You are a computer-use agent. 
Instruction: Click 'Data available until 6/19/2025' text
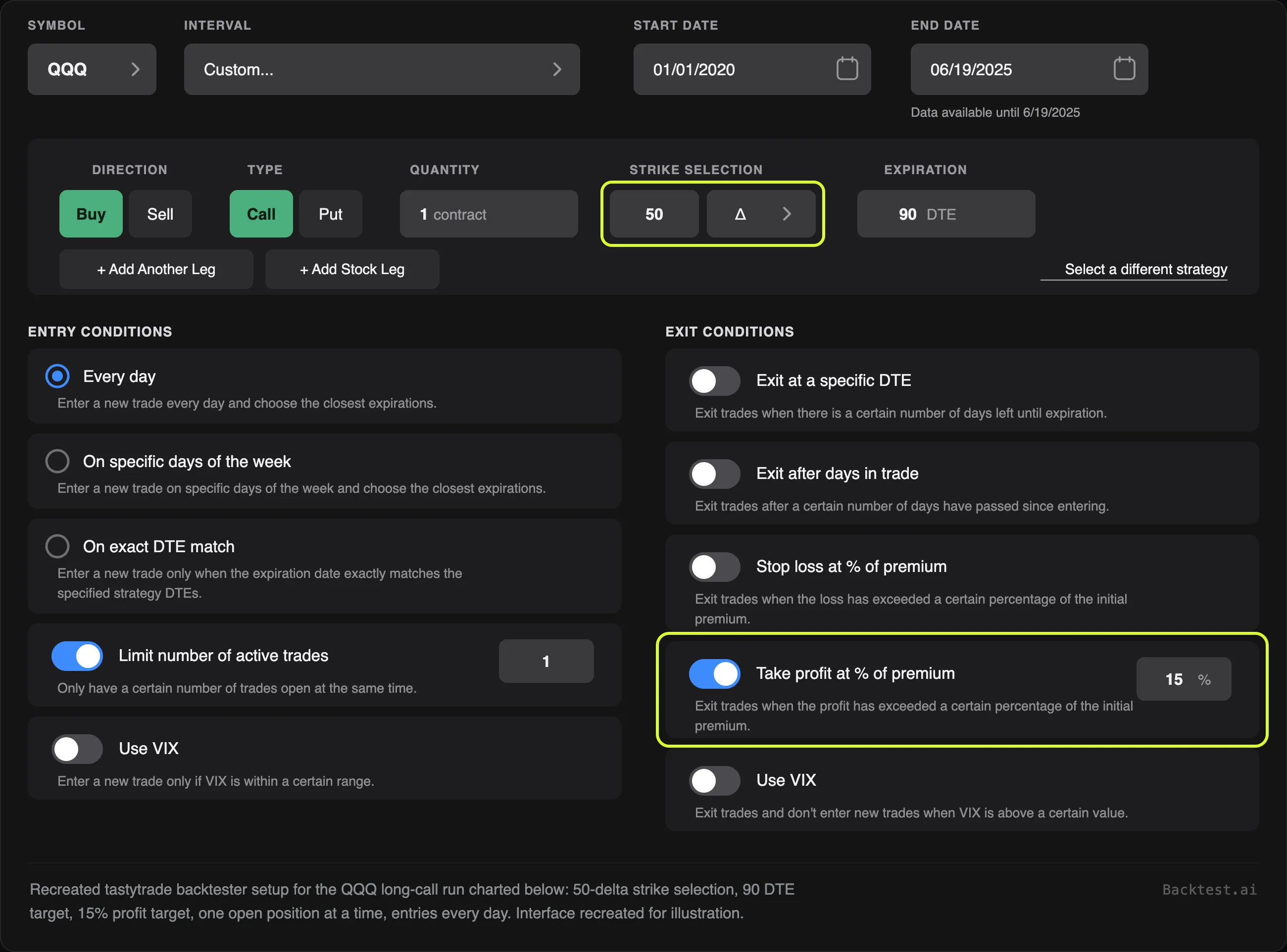[x=995, y=112]
